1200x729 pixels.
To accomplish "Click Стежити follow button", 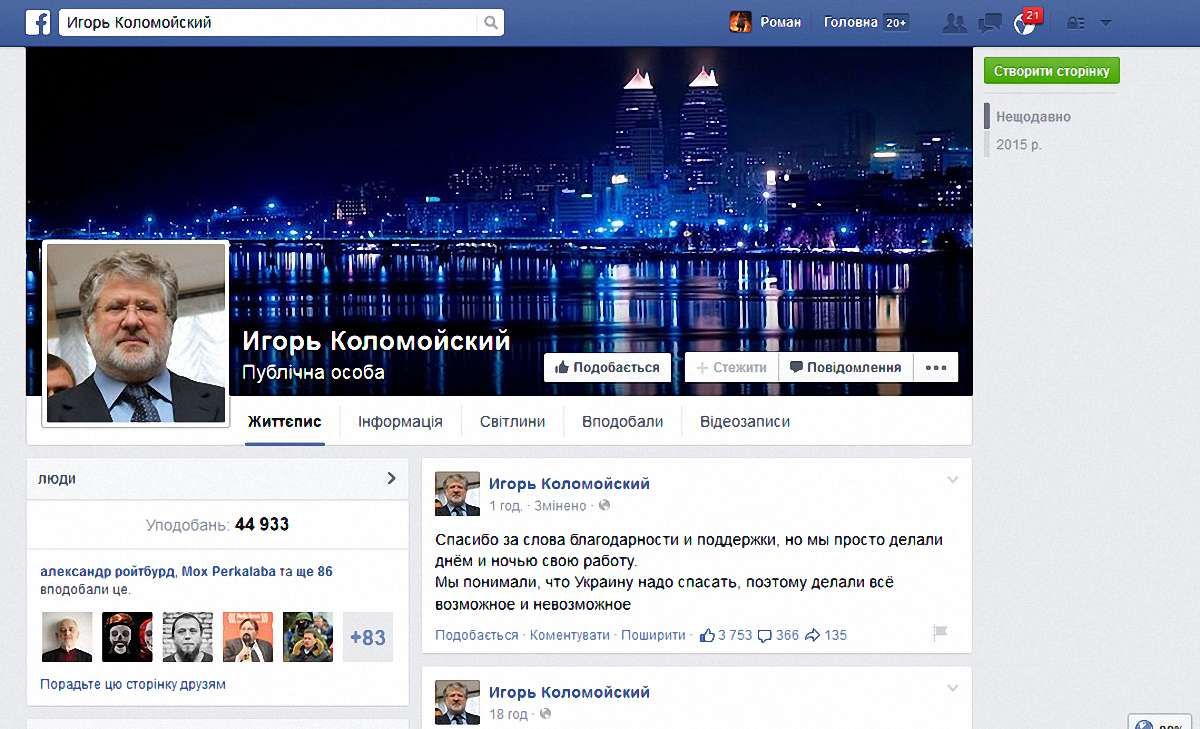I will (x=731, y=367).
